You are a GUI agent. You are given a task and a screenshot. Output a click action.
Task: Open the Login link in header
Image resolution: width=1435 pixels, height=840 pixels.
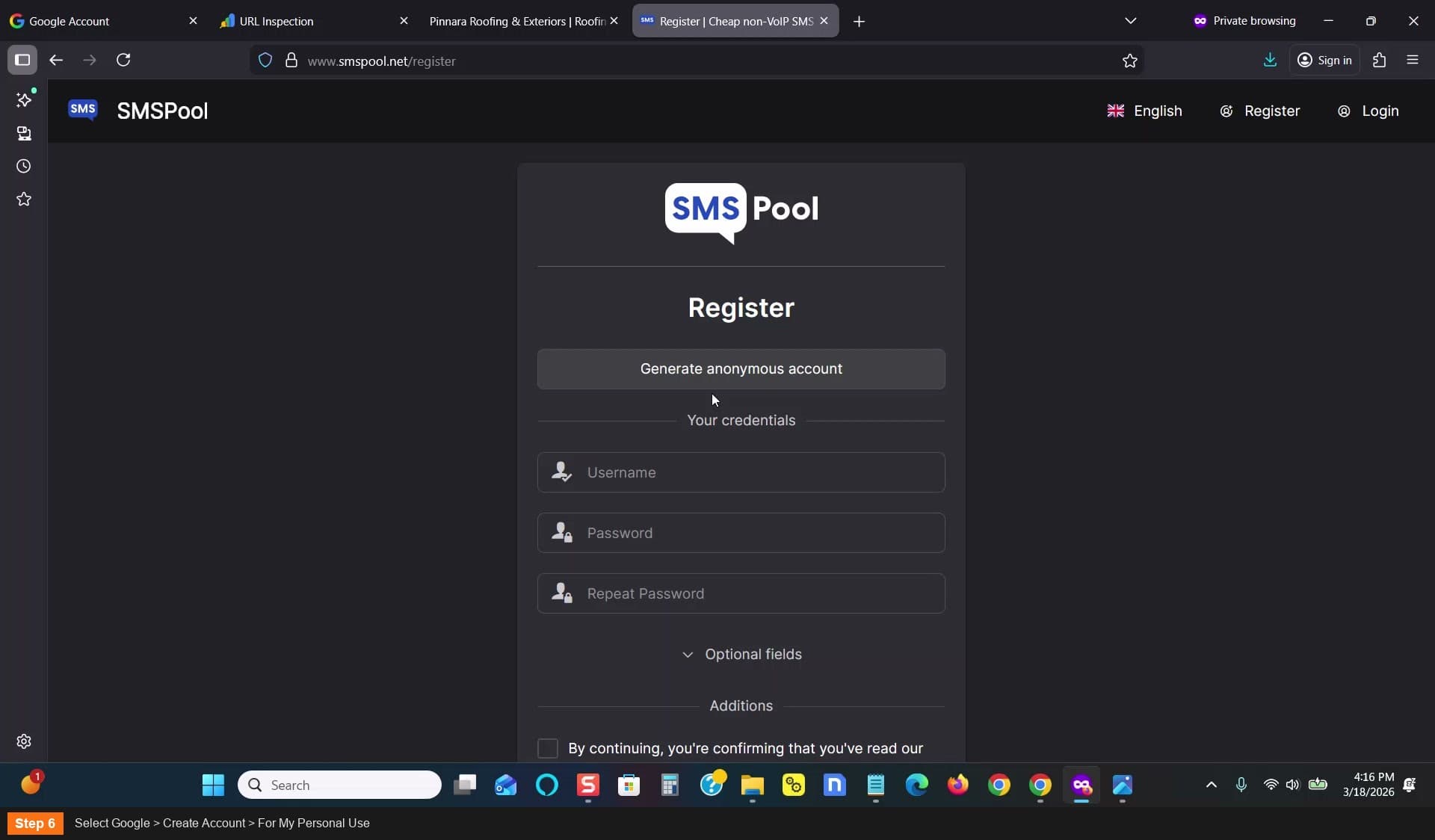1368,111
